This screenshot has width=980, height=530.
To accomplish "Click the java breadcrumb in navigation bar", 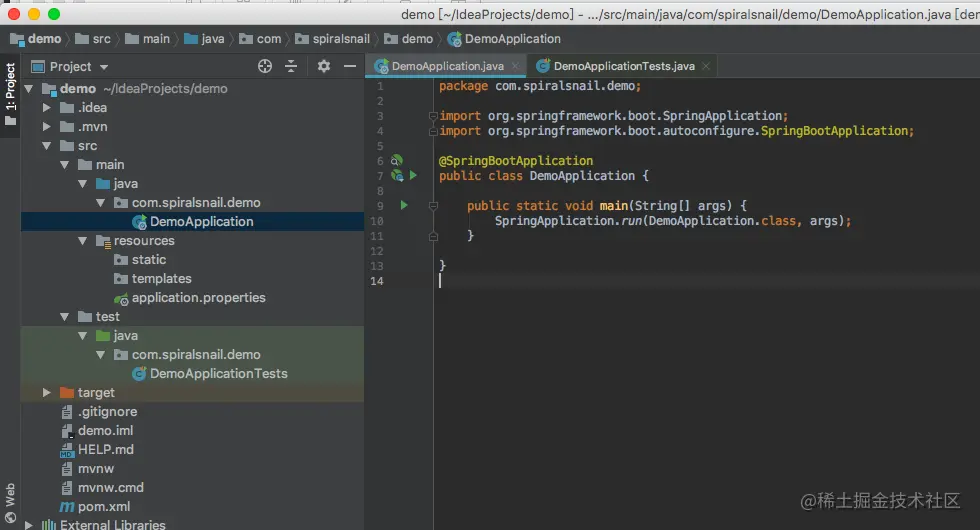I will click(x=204, y=39).
